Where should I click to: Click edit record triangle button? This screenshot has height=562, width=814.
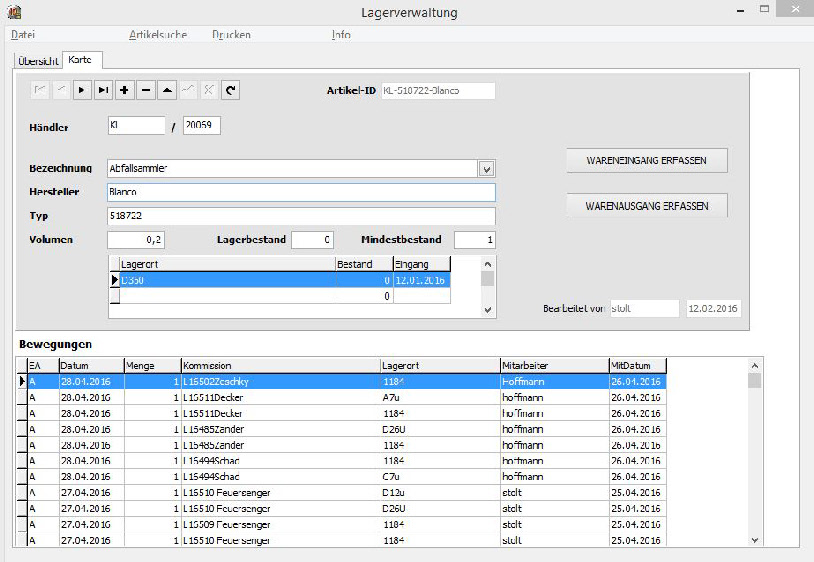167,90
